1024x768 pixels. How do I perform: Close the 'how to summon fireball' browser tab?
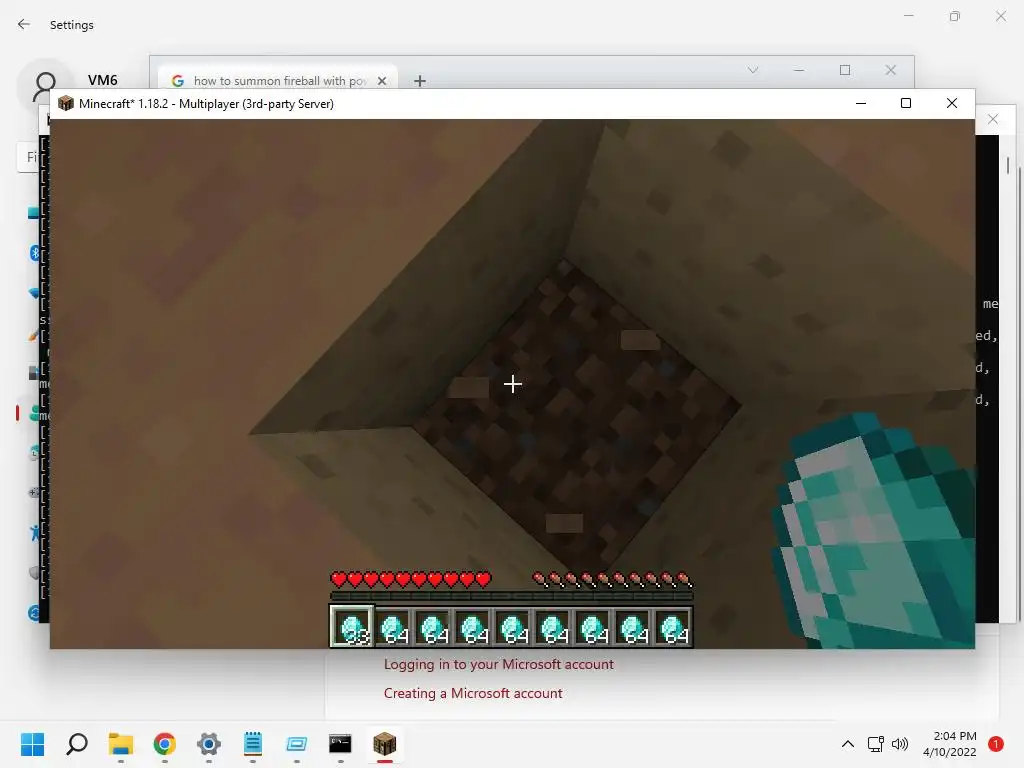point(382,80)
